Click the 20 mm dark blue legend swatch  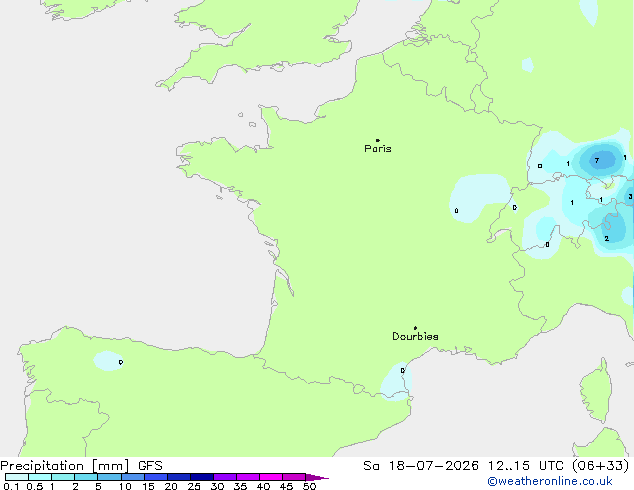pyautogui.click(x=179, y=477)
